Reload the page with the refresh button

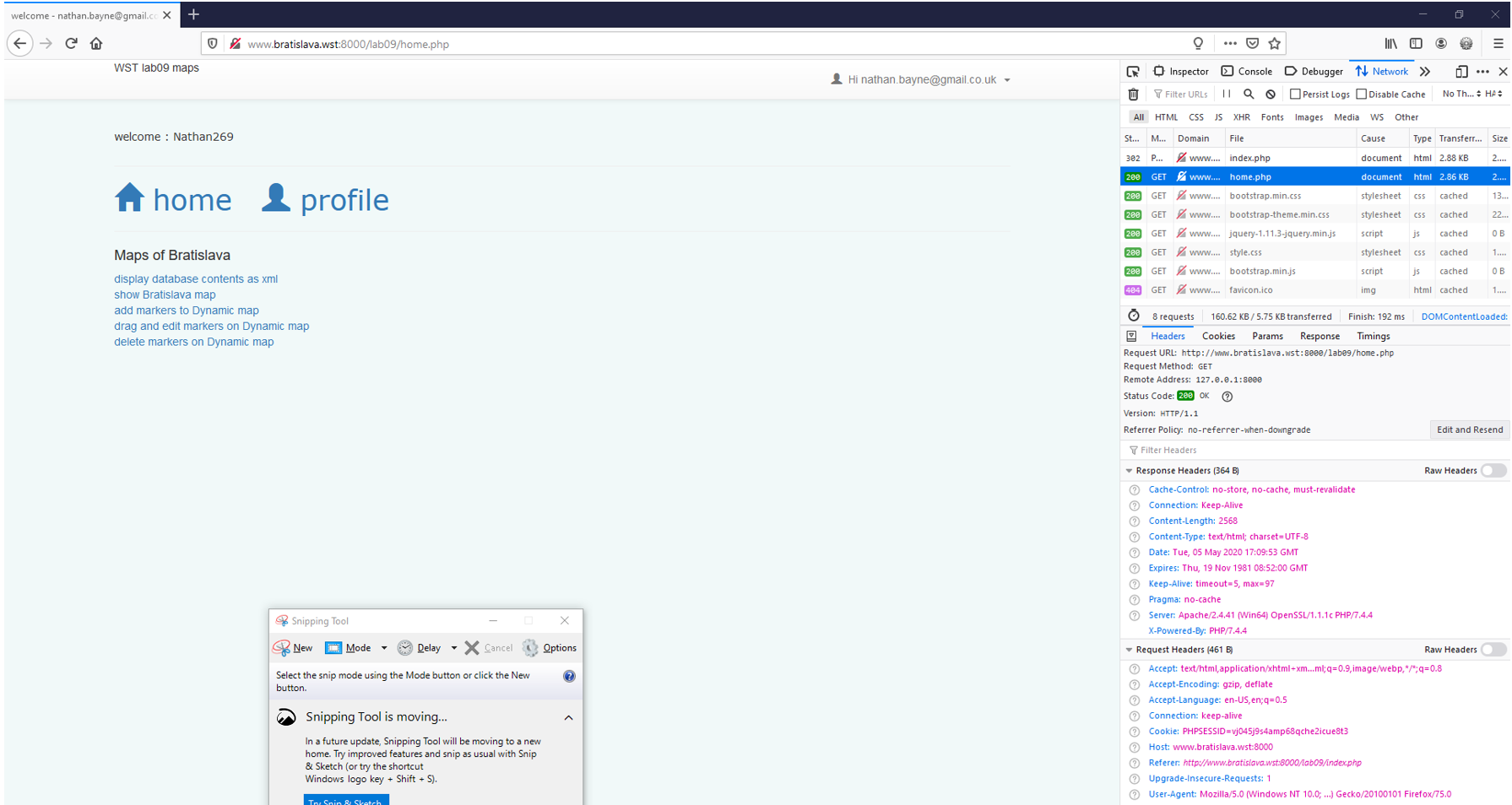[72, 44]
